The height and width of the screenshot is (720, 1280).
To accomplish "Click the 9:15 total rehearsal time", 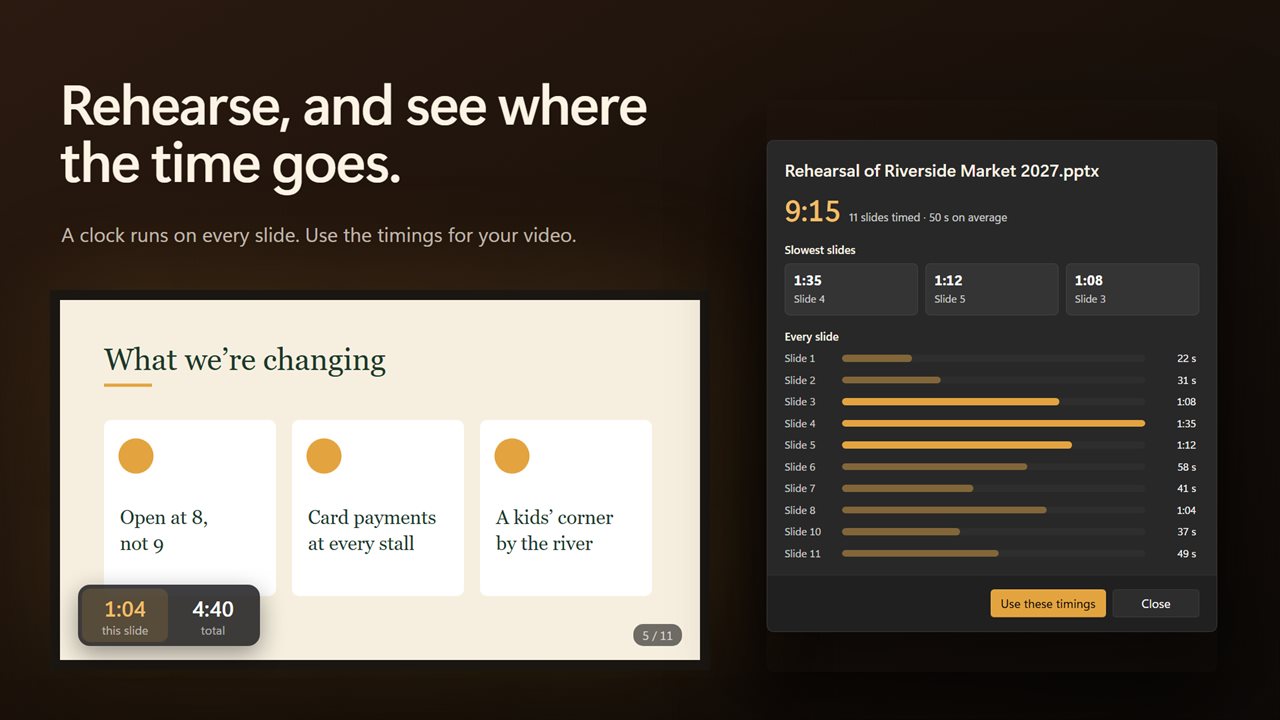I will 812,212.
